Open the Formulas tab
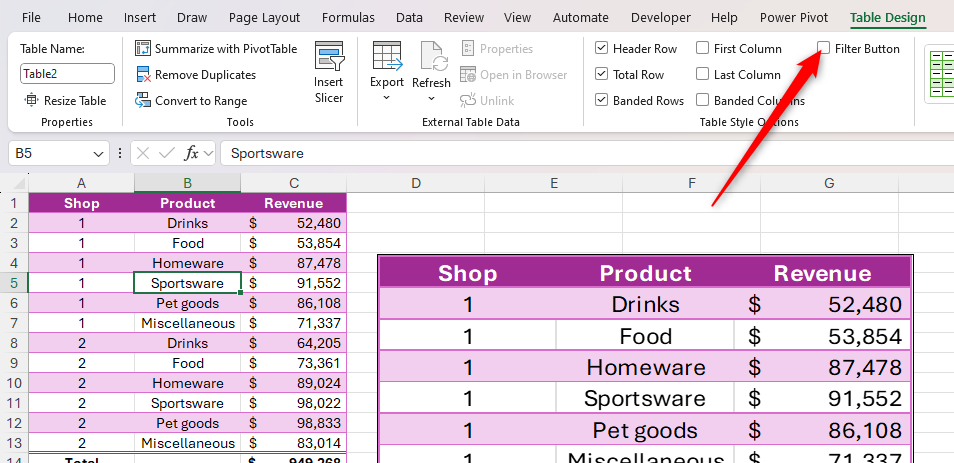954x463 pixels. pyautogui.click(x=348, y=18)
